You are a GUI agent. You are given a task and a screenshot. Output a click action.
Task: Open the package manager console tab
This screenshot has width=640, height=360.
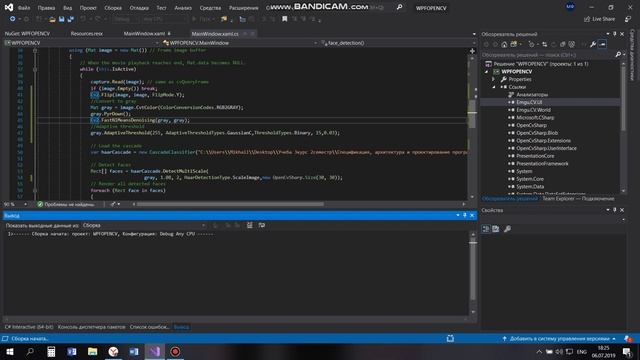[x=91, y=327]
